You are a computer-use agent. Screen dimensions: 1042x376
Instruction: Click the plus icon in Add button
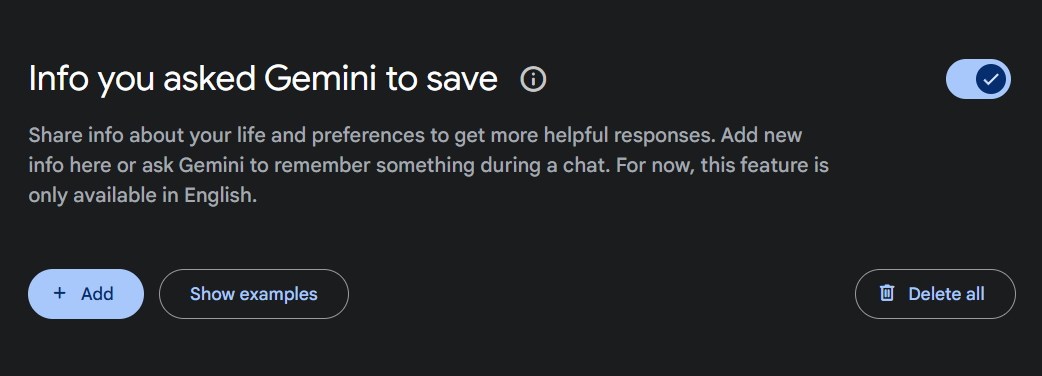(x=59, y=293)
